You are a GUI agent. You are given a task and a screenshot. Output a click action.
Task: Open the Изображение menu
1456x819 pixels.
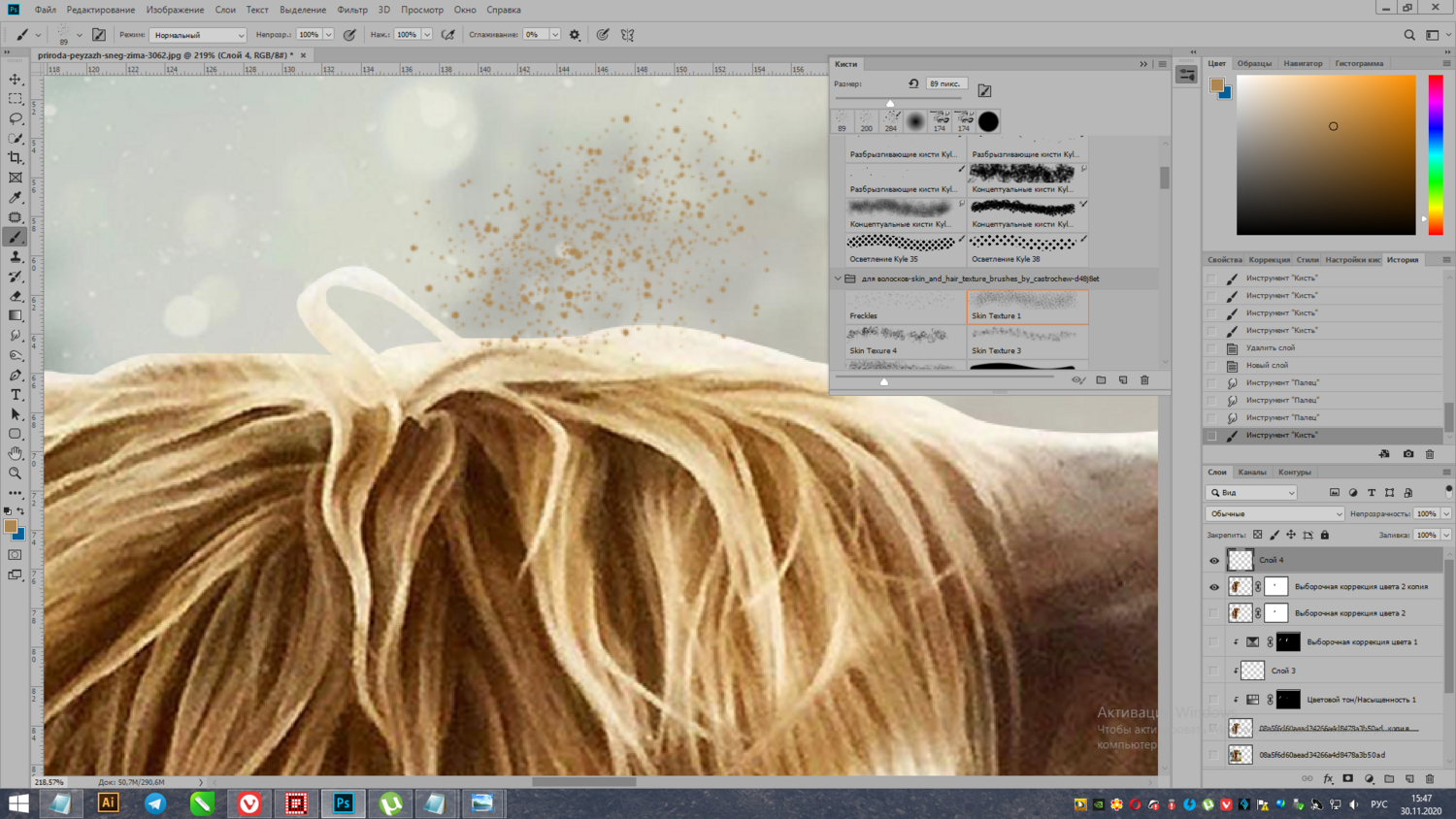point(175,10)
